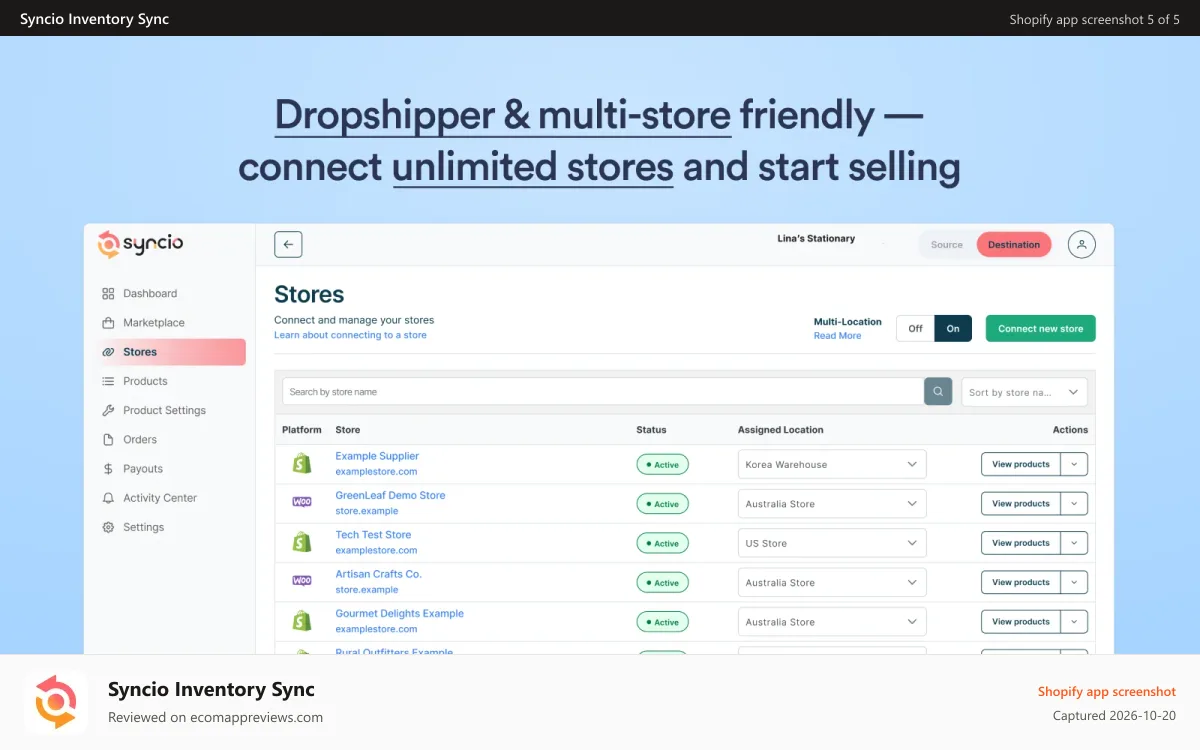Open Gourmet Delights Example location dropdown
Viewport: 1200px width, 750px height.
(832, 622)
